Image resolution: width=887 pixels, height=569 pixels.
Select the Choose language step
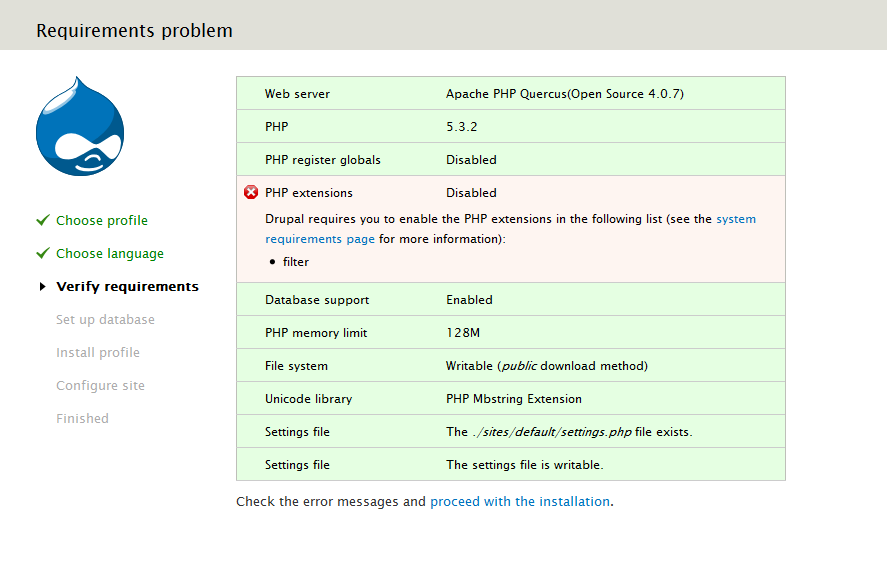[x=109, y=254]
